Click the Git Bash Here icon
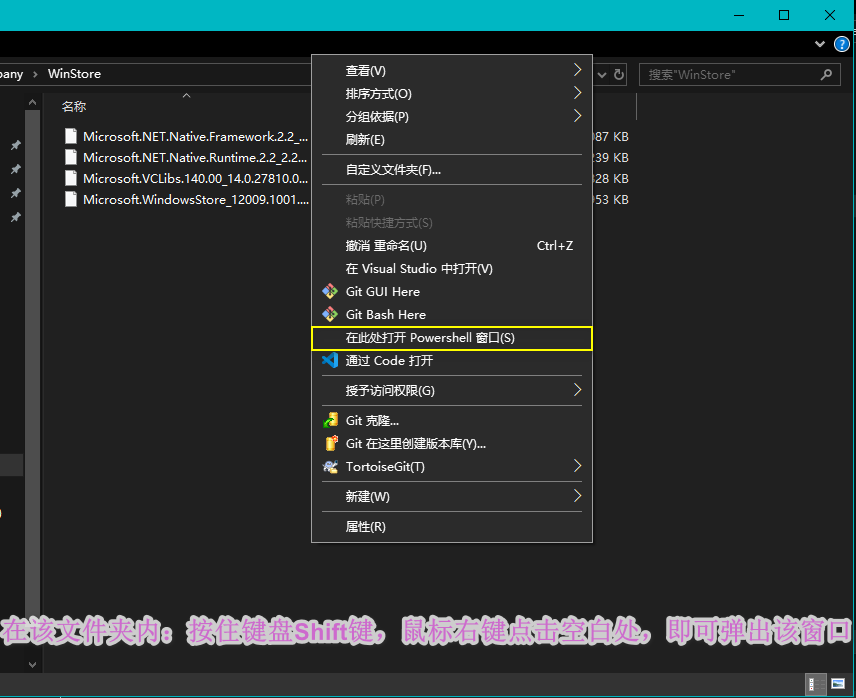 point(330,314)
